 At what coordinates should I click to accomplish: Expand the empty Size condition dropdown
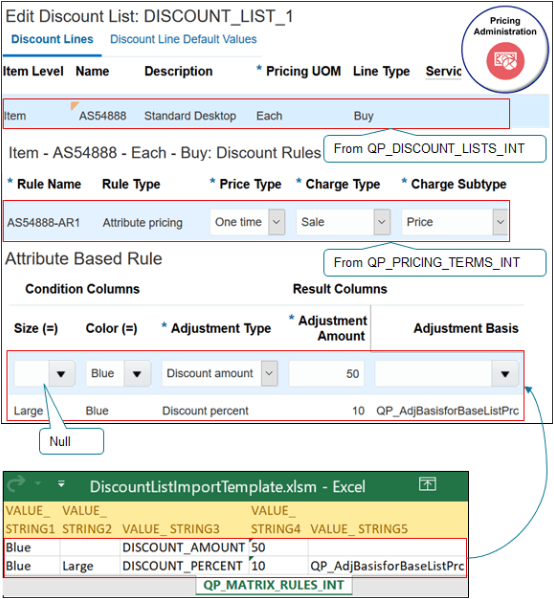[x=61, y=374]
